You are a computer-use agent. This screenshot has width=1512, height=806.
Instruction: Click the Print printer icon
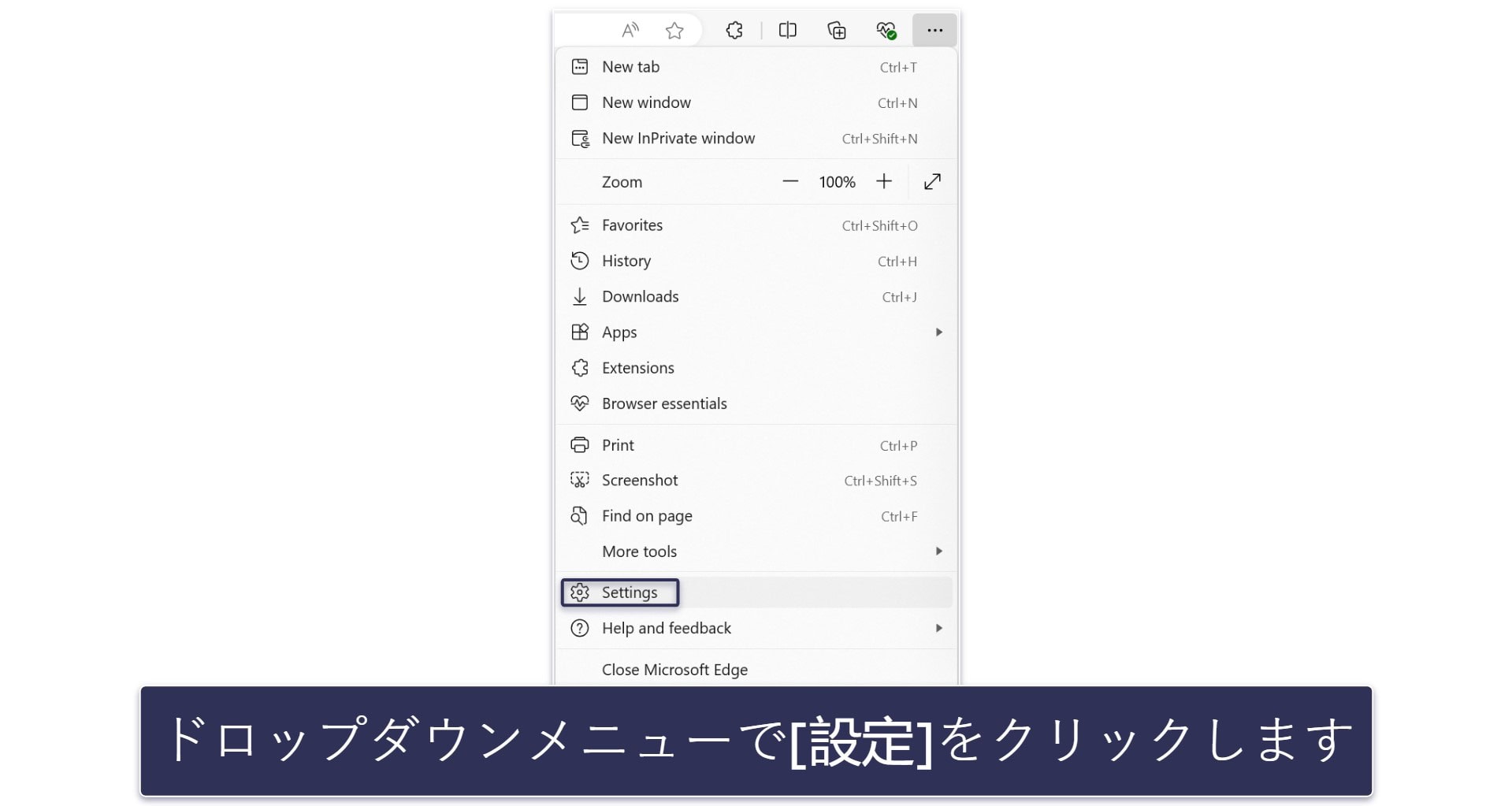click(580, 445)
